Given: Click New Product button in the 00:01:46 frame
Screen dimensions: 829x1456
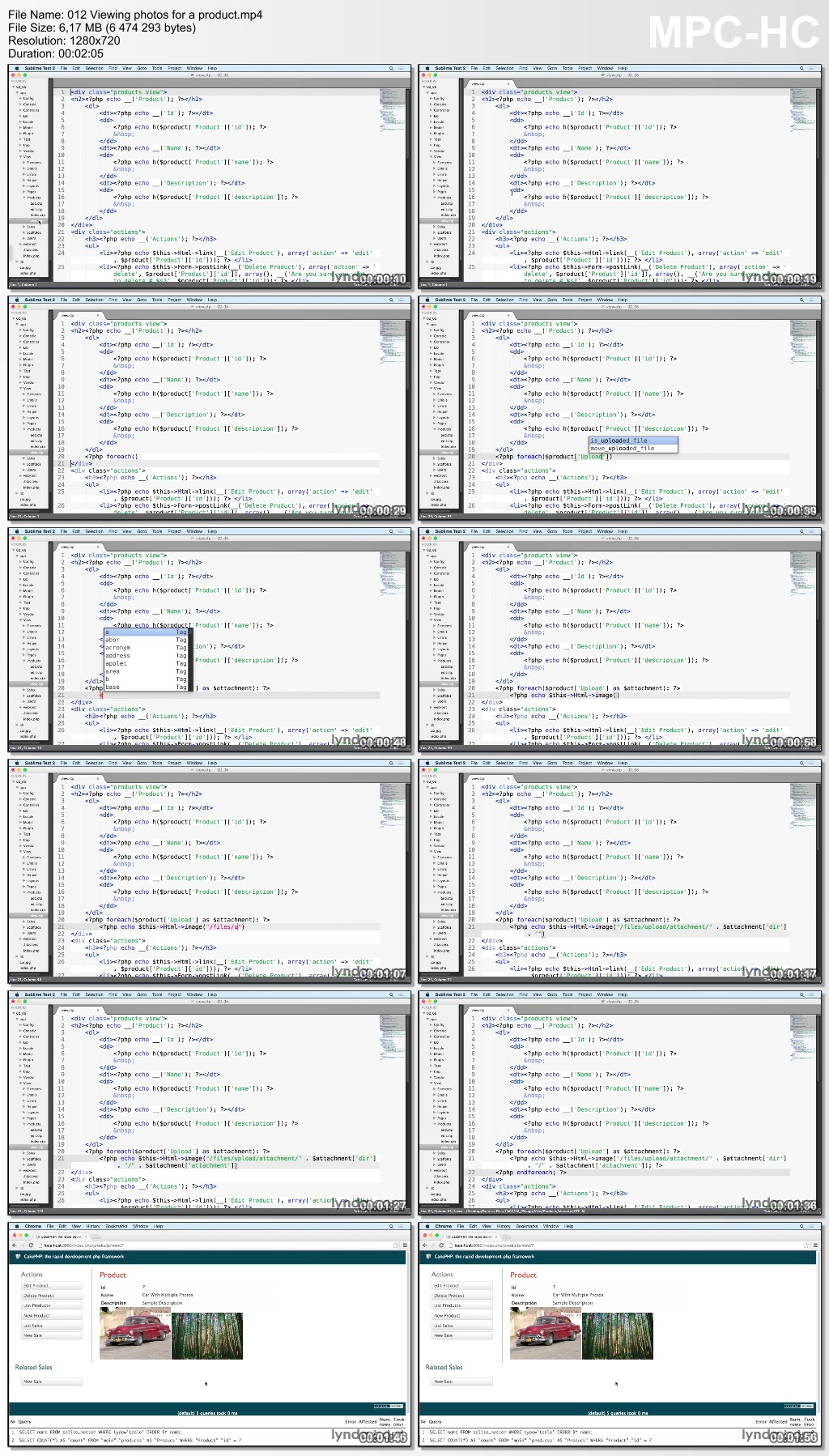Looking at the screenshot, I should coord(52,1315).
